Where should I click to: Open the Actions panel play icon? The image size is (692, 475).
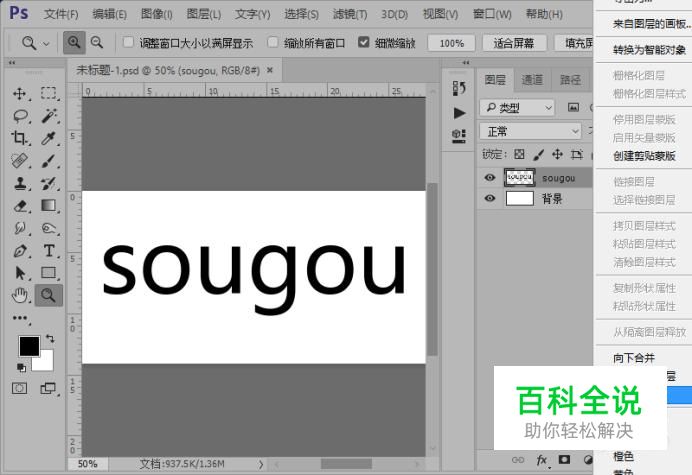point(459,113)
